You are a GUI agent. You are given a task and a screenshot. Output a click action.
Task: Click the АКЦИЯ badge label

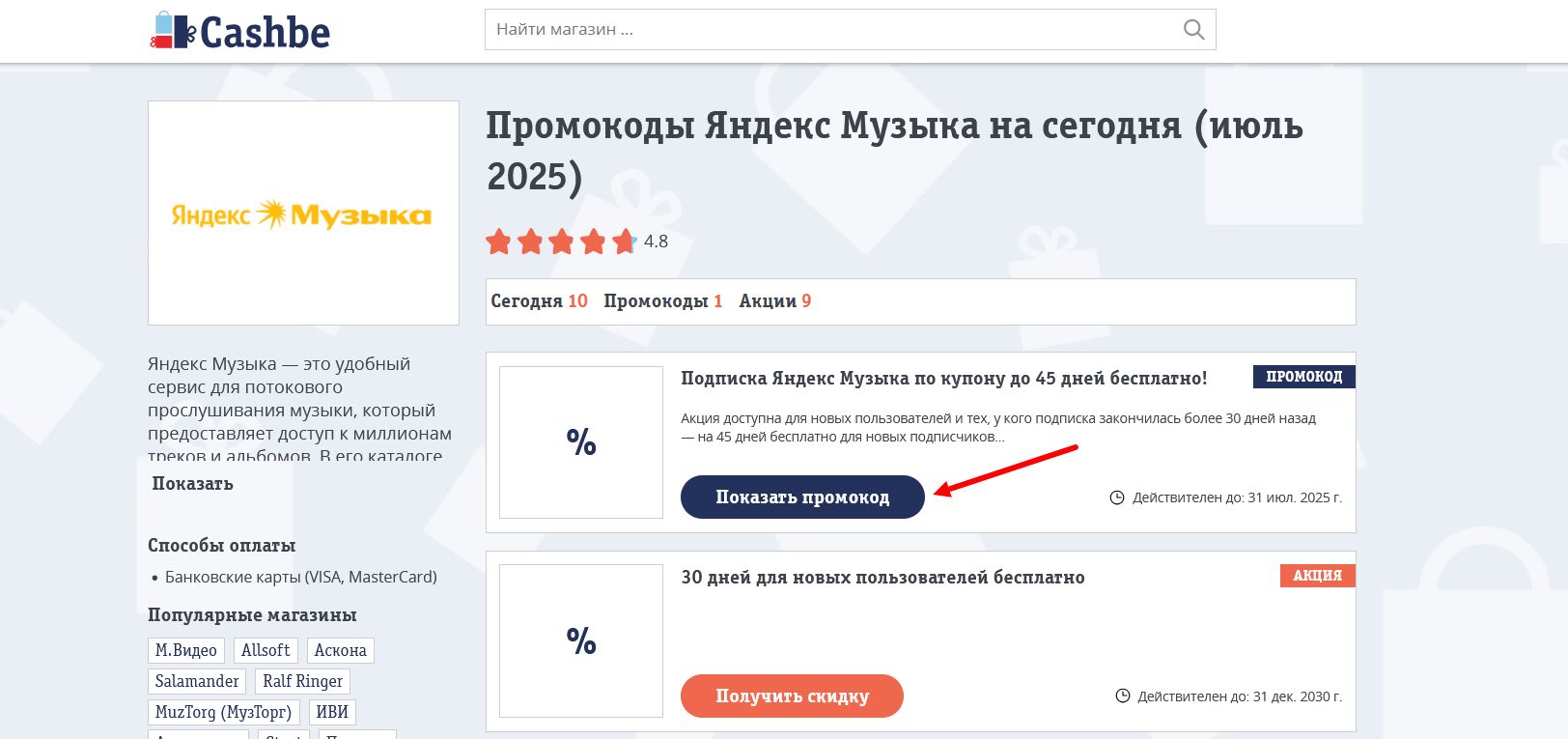(1317, 576)
